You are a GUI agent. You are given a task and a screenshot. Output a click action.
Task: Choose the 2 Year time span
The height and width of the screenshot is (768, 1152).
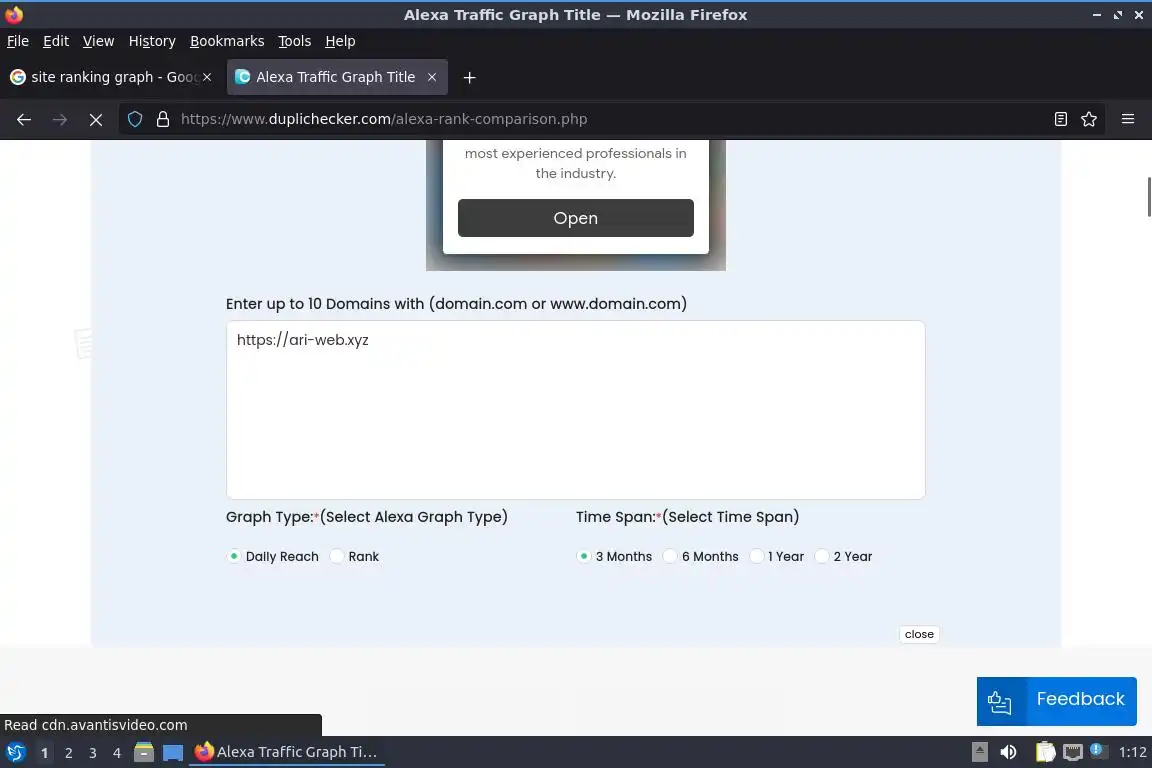[x=821, y=556]
